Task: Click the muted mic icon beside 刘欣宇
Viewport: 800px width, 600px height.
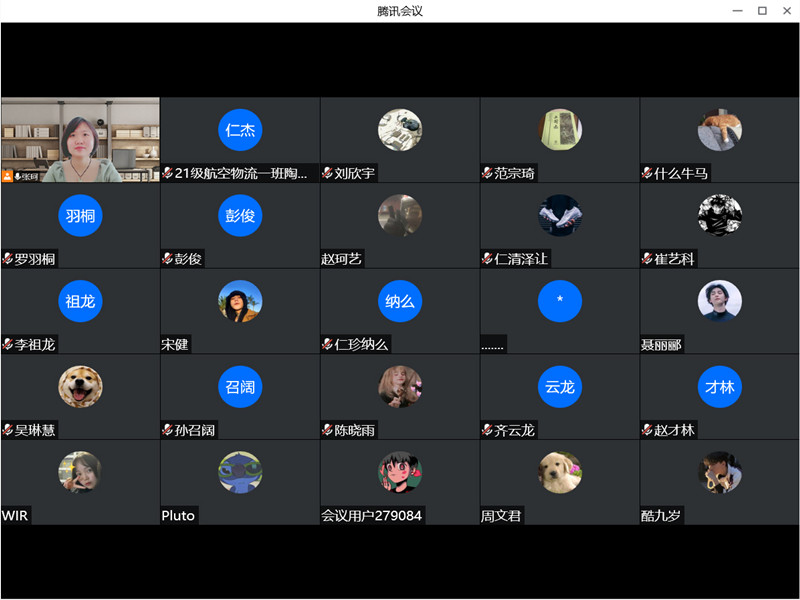Action: point(327,174)
